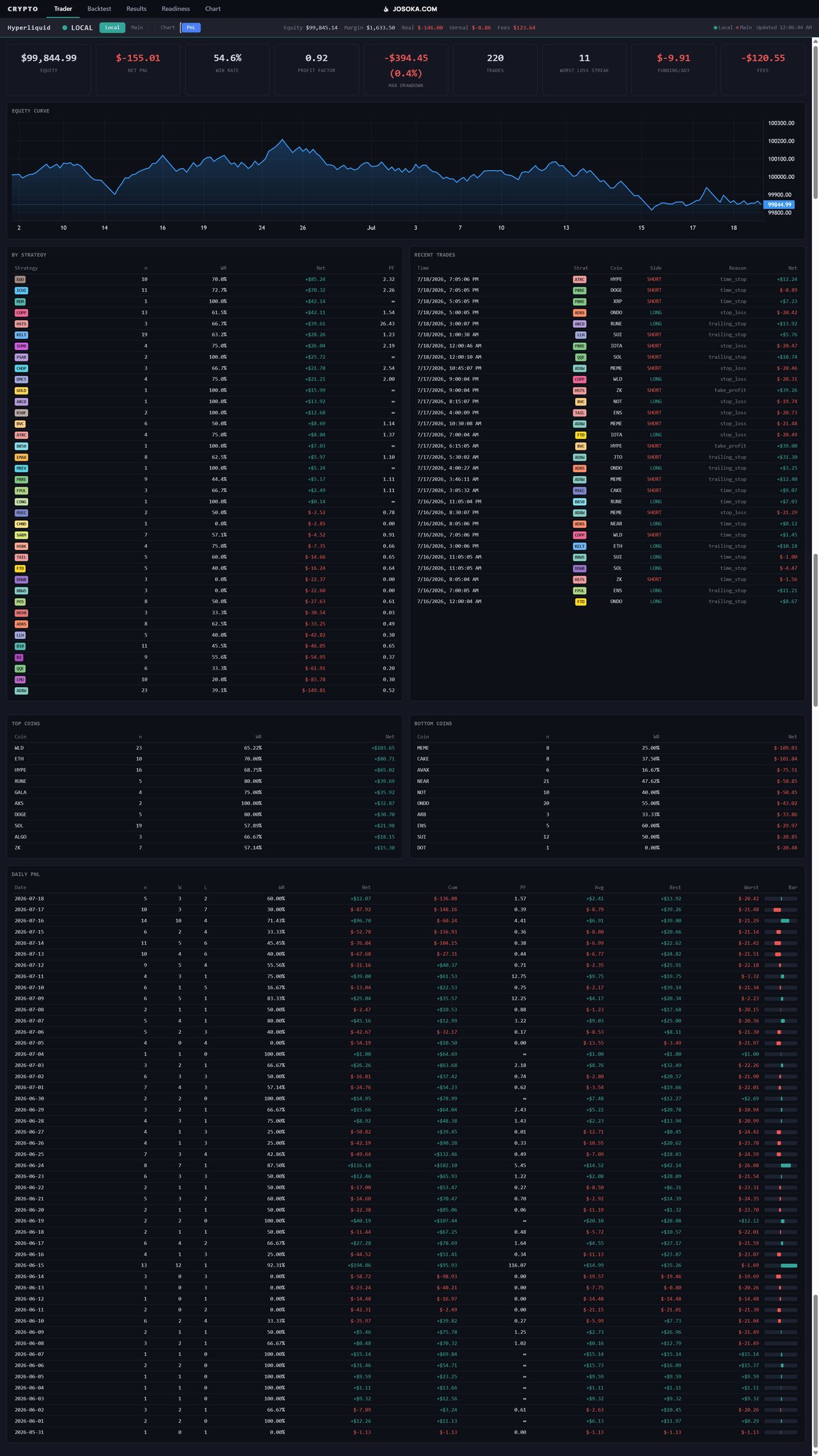The height and width of the screenshot is (1456, 819).
Task: Switch view to Chart mode toggle
Action: point(168,28)
